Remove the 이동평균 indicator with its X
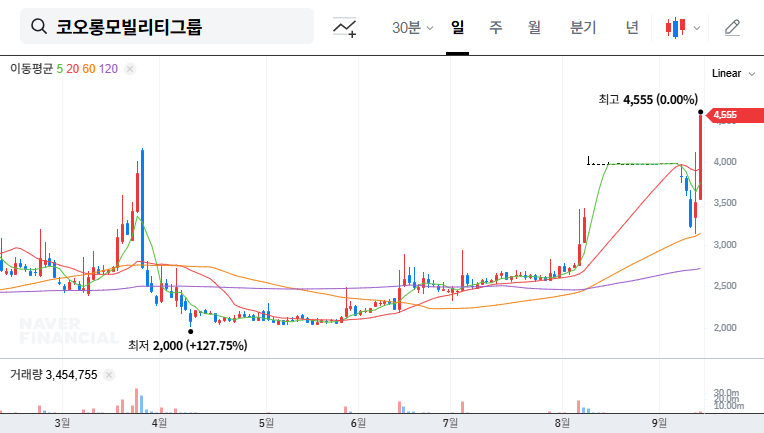The image size is (764, 433). click(x=130, y=69)
